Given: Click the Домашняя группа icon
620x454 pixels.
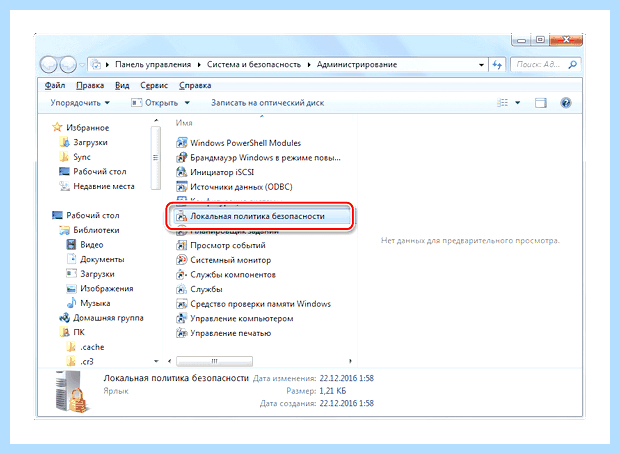Looking at the screenshot, I should (x=64, y=318).
